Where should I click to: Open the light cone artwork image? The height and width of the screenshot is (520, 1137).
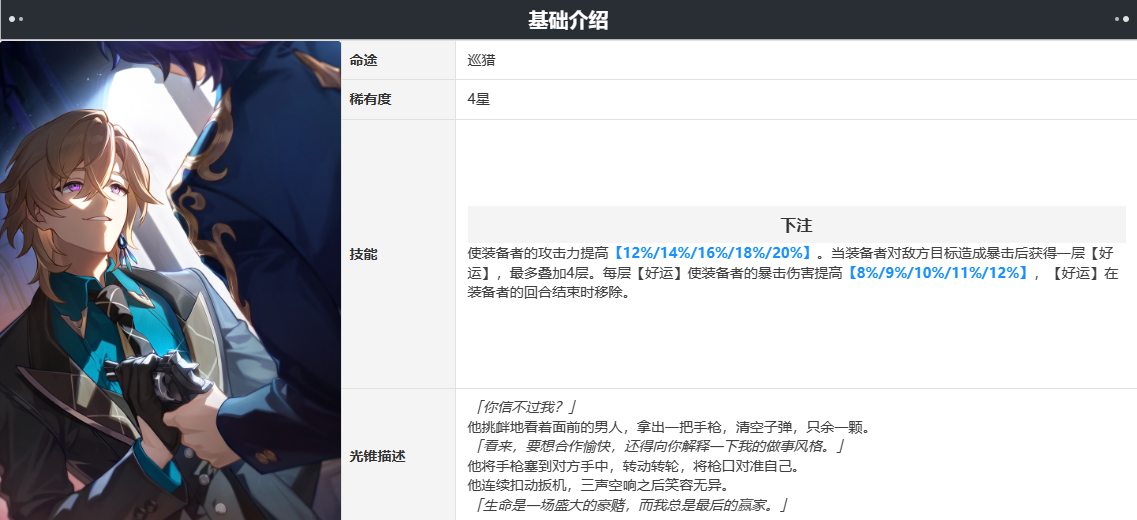pos(170,280)
